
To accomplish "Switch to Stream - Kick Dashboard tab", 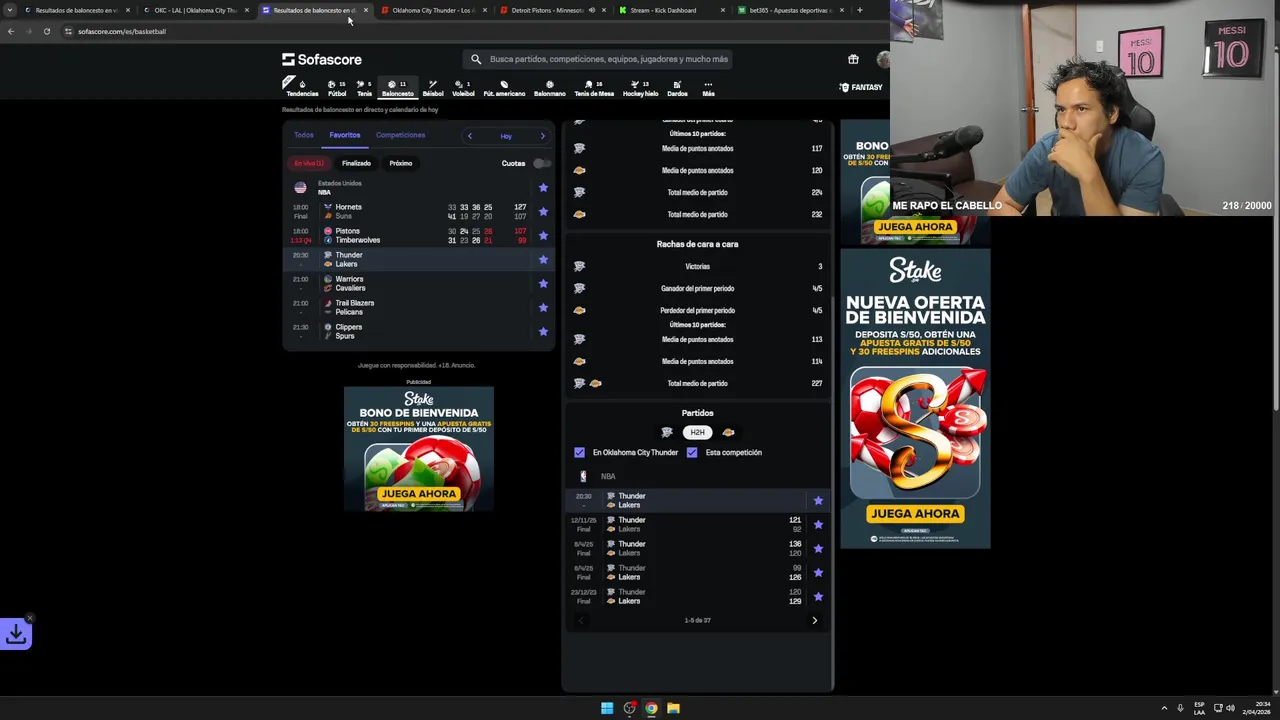I will tap(663, 10).
